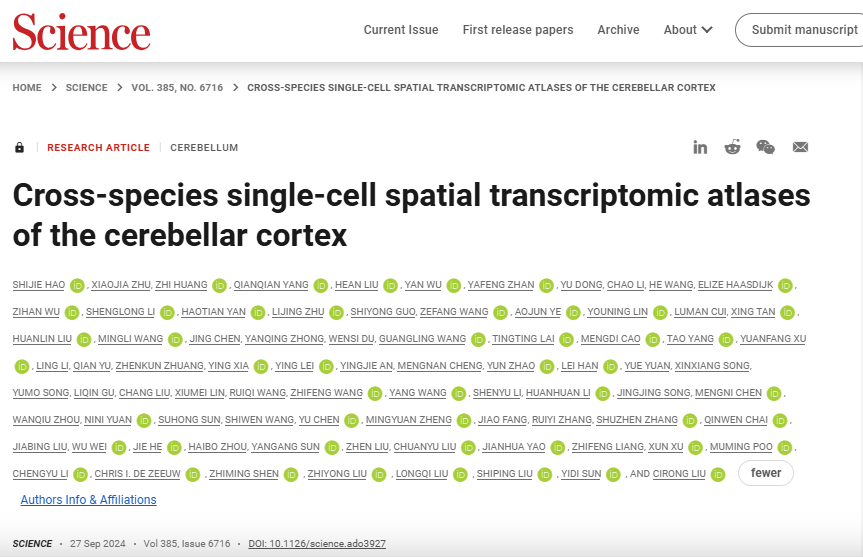Navigate to HOME breadcrumb
The height and width of the screenshot is (558, 863).
pos(27,87)
